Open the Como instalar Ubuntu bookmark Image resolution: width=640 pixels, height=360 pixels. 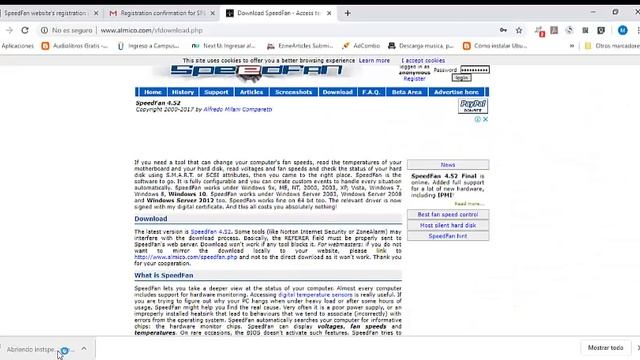click(495, 46)
